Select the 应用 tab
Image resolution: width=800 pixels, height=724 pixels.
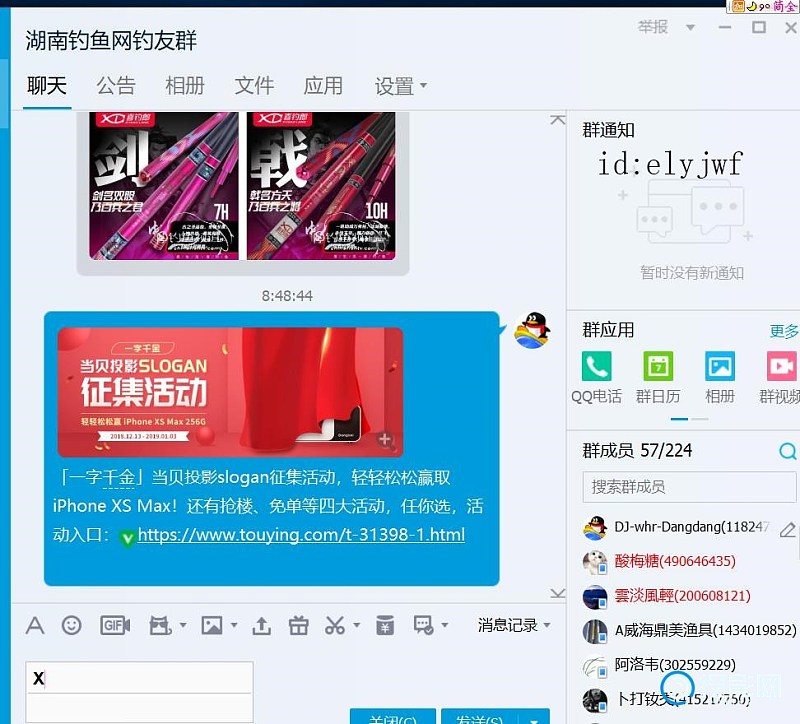(x=323, y=86)
